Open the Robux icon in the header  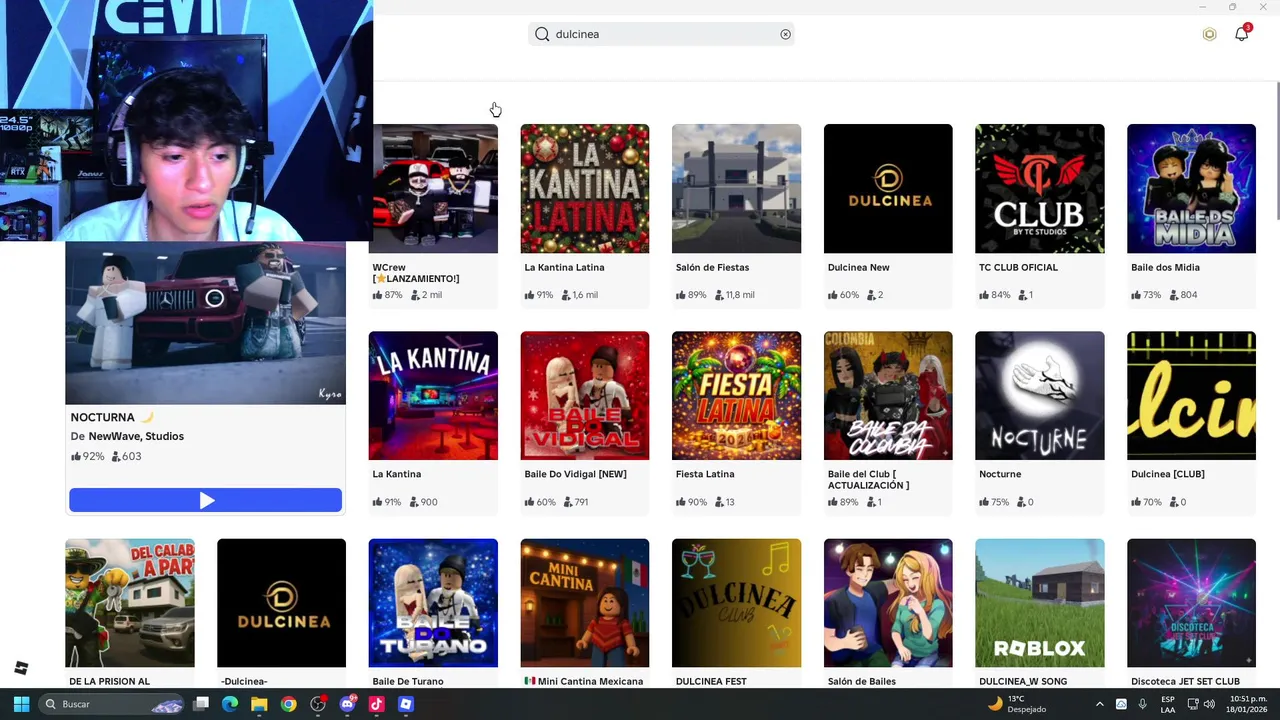tap(1209, 34)
